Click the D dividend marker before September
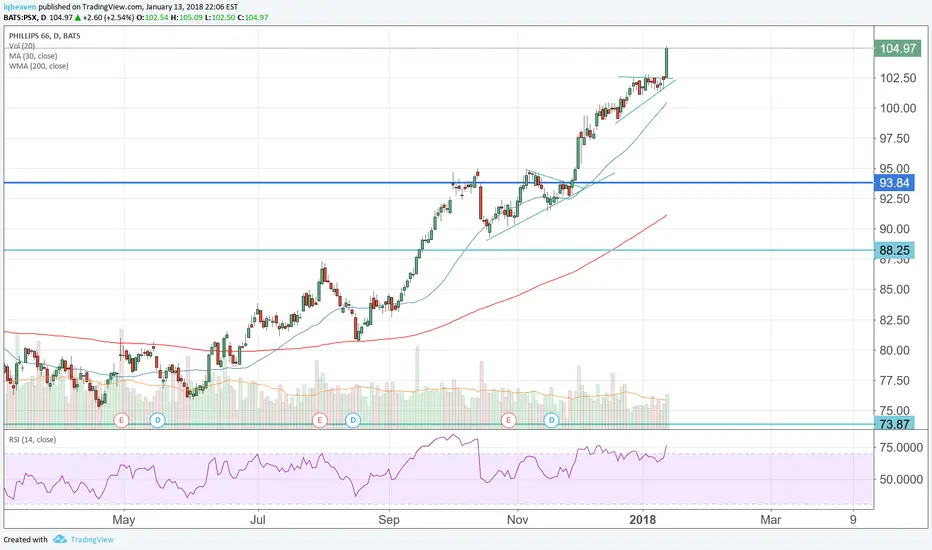 pos(353,420)
